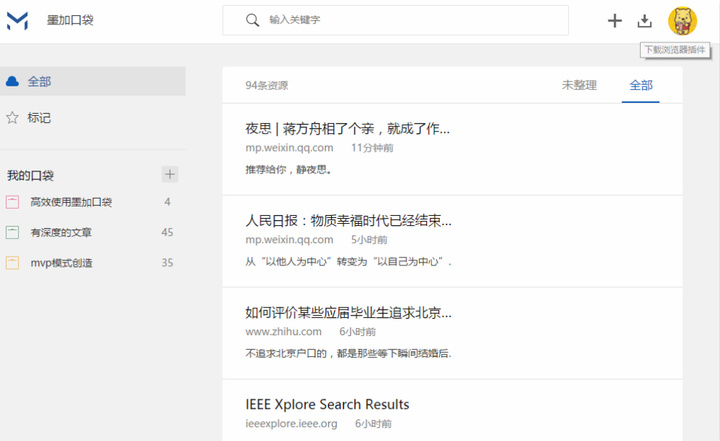Image resolution: width=720 pixels, height=441 pixels.
Task: Click the plus add-resource icon in header
Action: pyautogui.click(x=614, y=21)
